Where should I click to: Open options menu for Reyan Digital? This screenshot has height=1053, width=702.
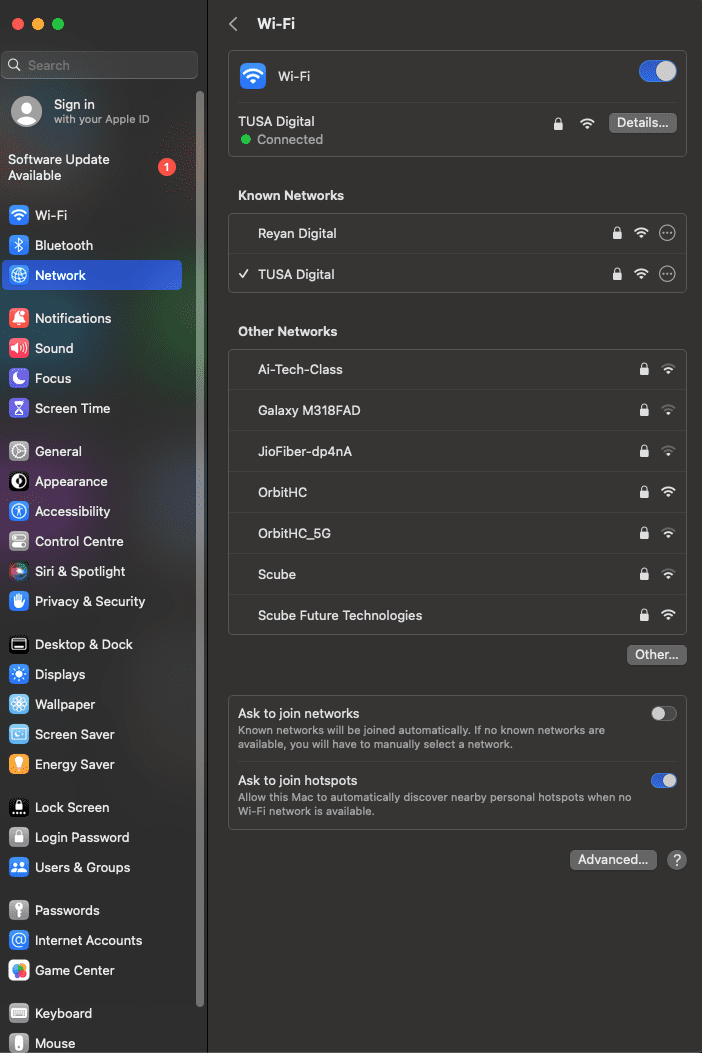667,233
